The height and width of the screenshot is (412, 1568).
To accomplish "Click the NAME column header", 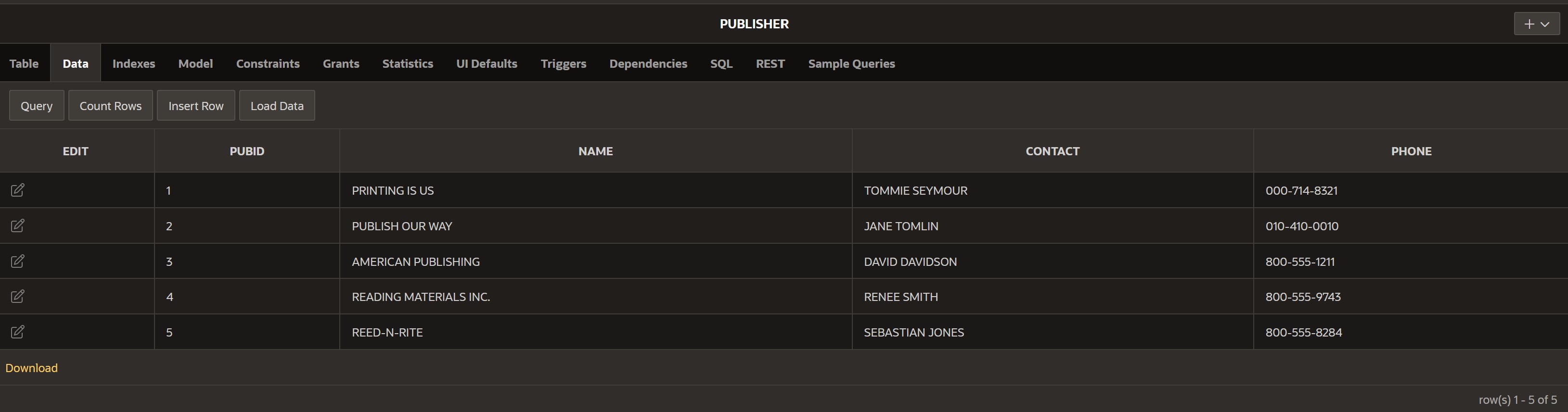I will [x=595, y=150].
